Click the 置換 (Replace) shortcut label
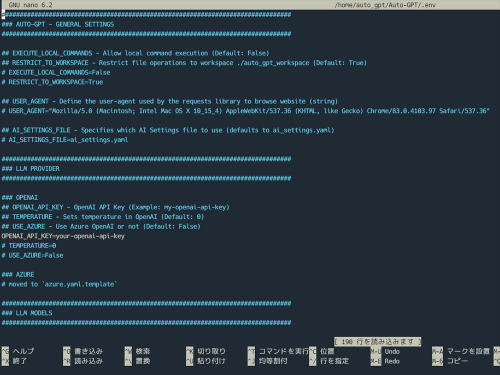This screenshot has height=375, width=500. pos(143,361)
